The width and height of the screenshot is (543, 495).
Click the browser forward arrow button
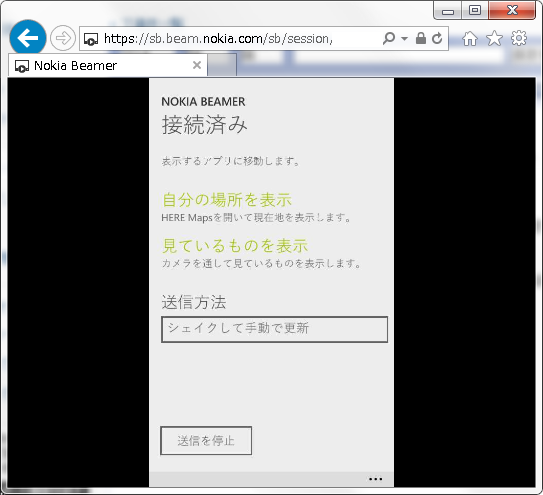63,38
